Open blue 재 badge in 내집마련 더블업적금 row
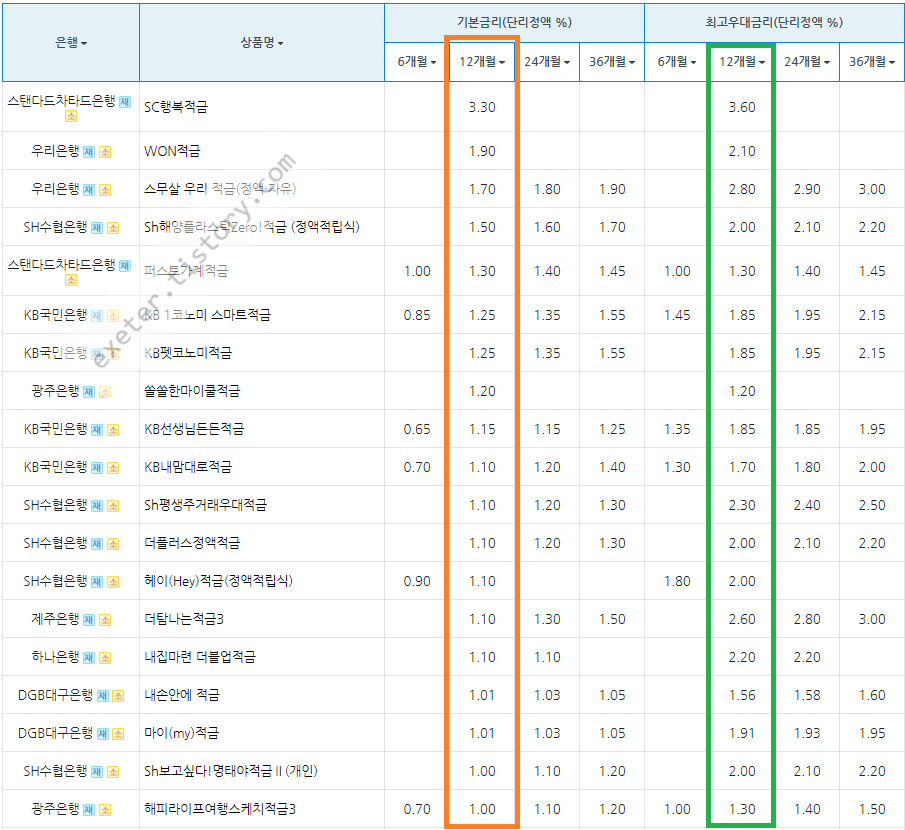The width and height of the screenshot is (905, 830). coord(89,658)
